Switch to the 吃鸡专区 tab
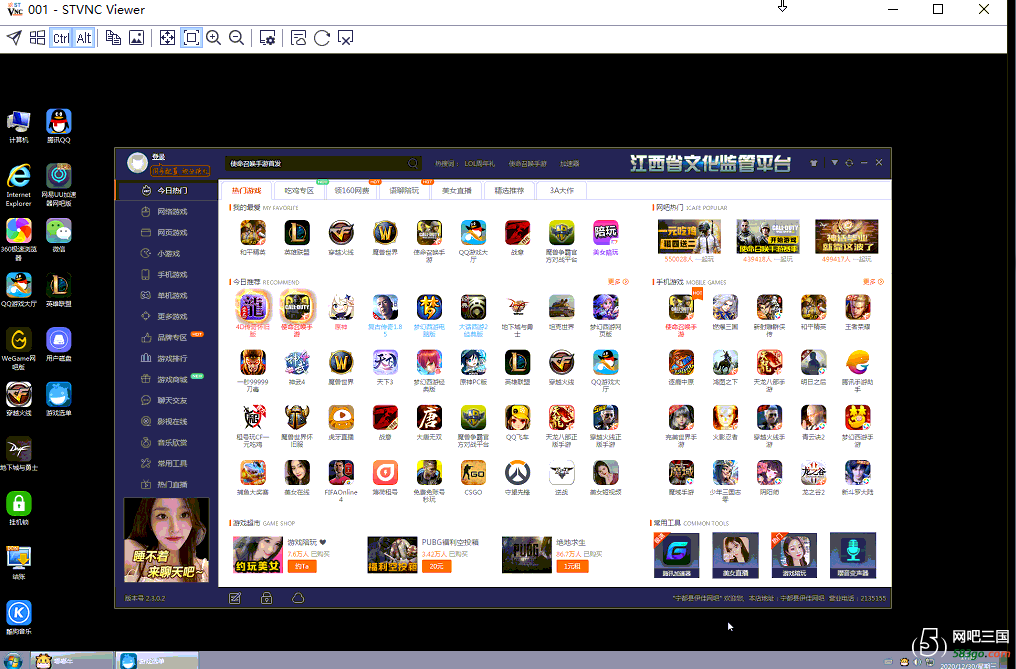 299,190
